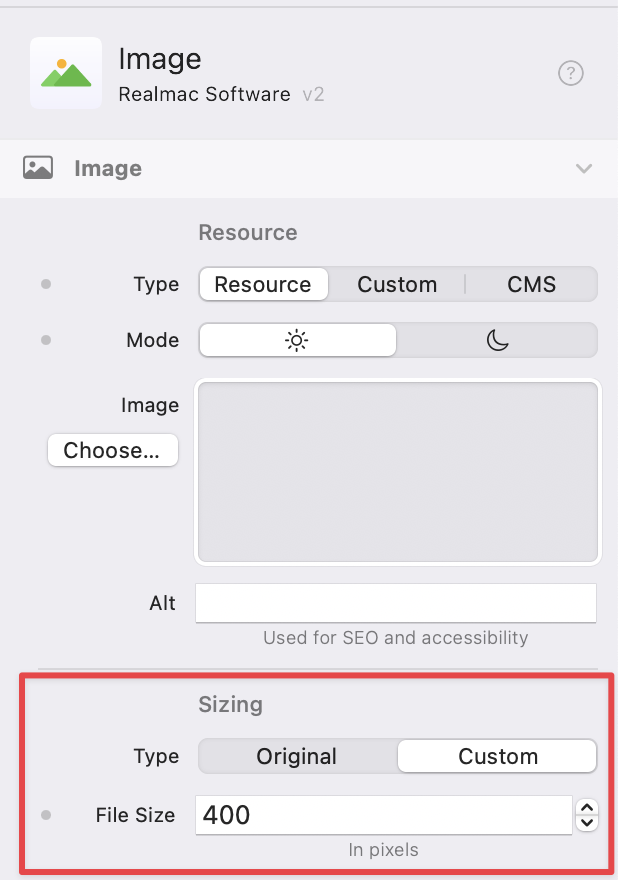Viewport: 618px width, 880px height.
Task: Click the empty image preview well
Action: [398, 471]
